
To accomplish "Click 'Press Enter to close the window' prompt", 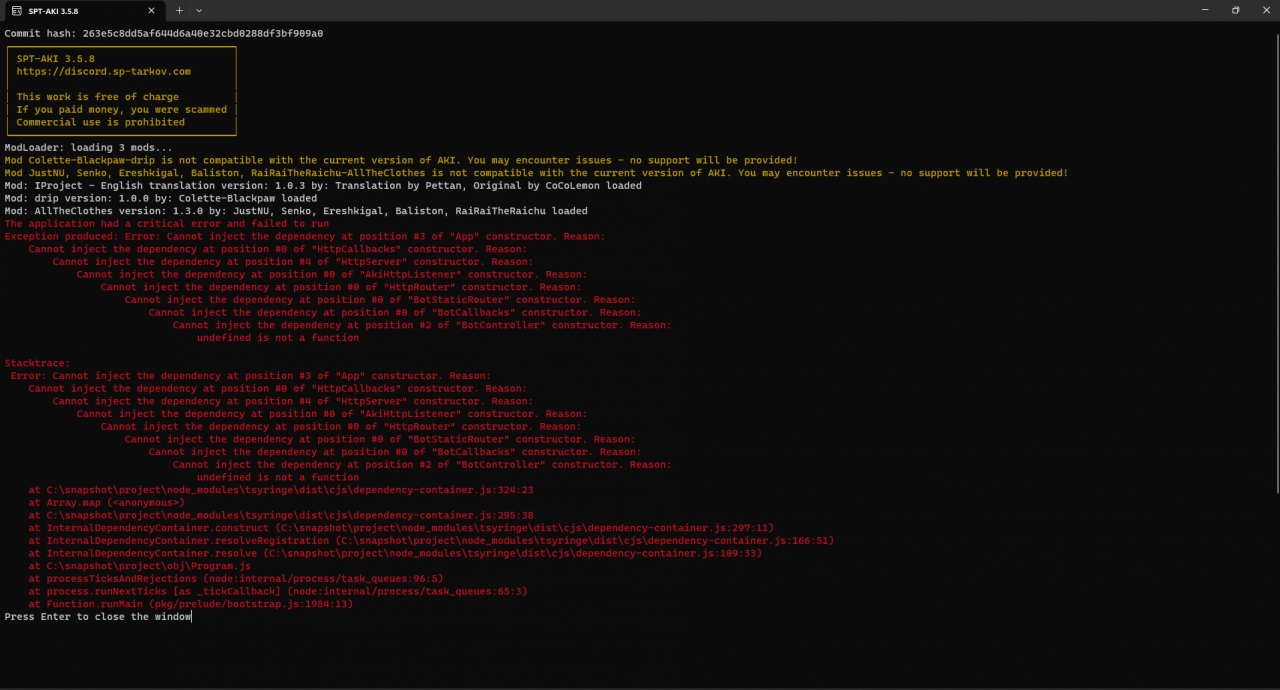I will 97,617.
